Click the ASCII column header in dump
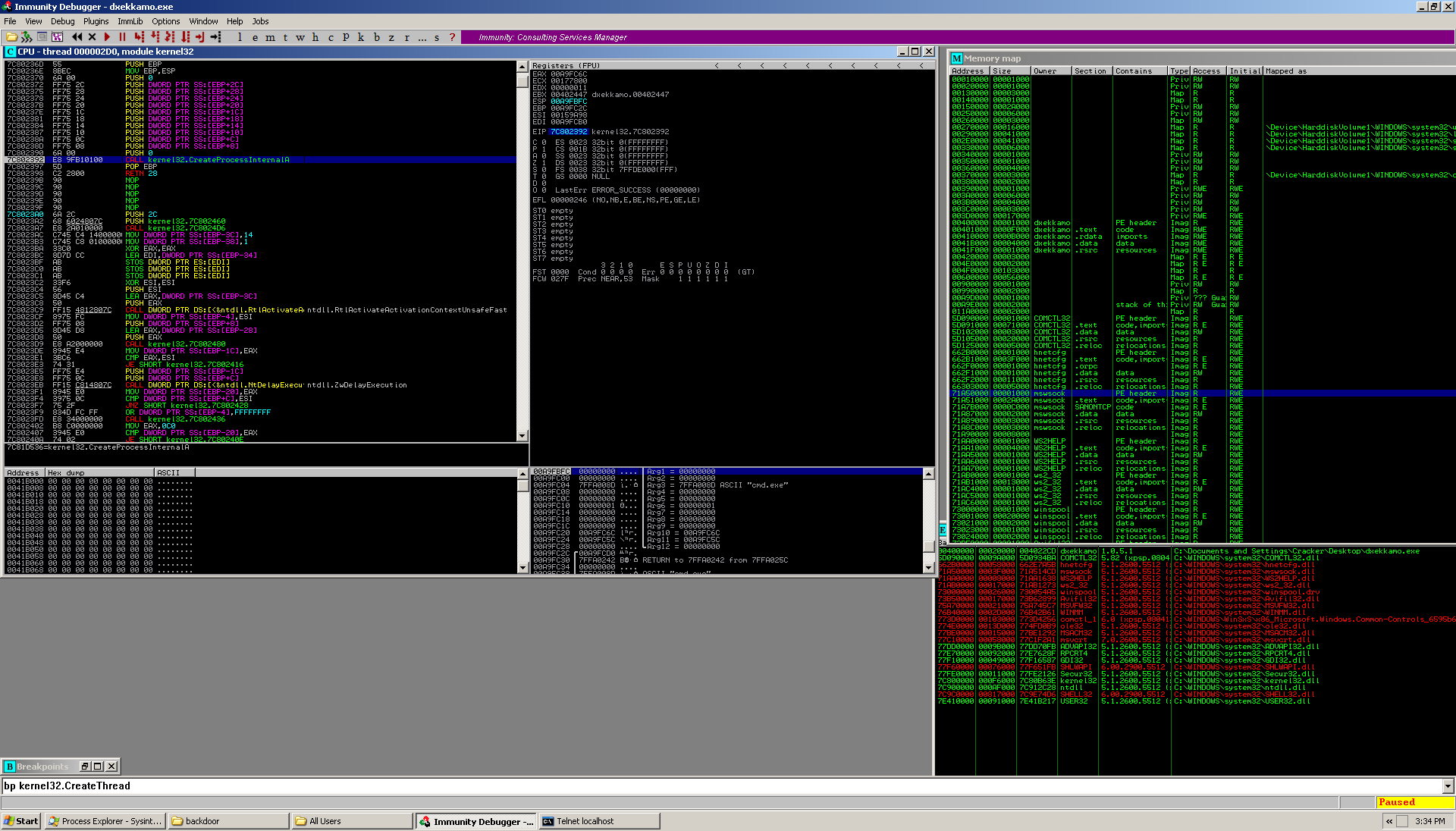1456x831 pixels. pyautogui.click(x=174, y=472)
